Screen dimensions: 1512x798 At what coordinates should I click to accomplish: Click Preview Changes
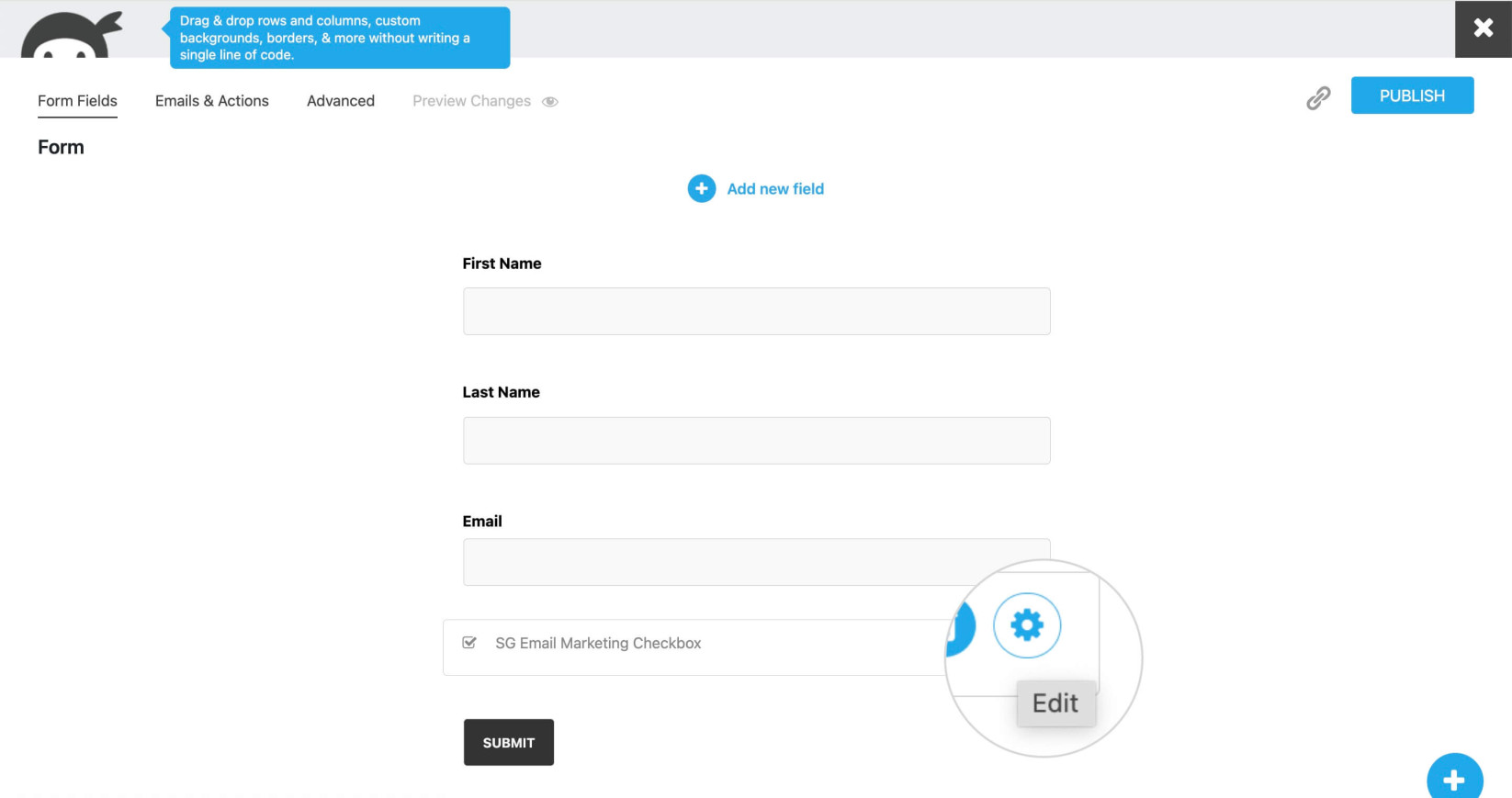471,101
